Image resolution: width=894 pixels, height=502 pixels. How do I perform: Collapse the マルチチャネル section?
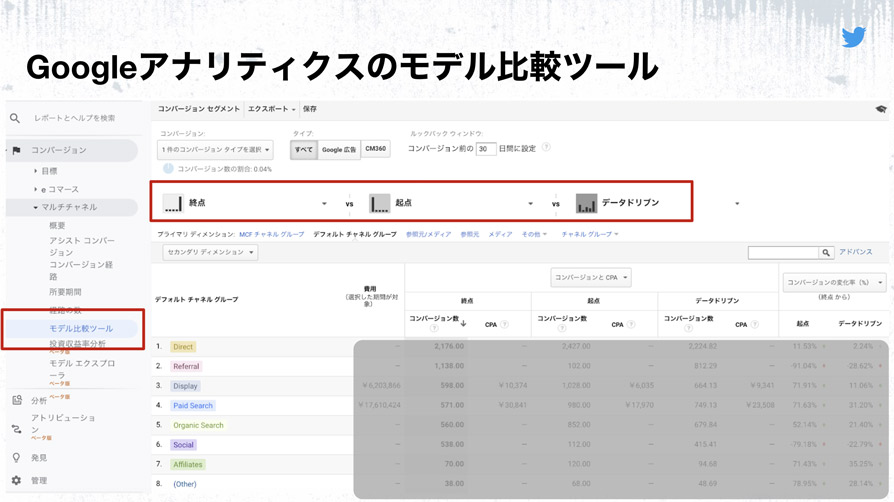tap(66, 207)
